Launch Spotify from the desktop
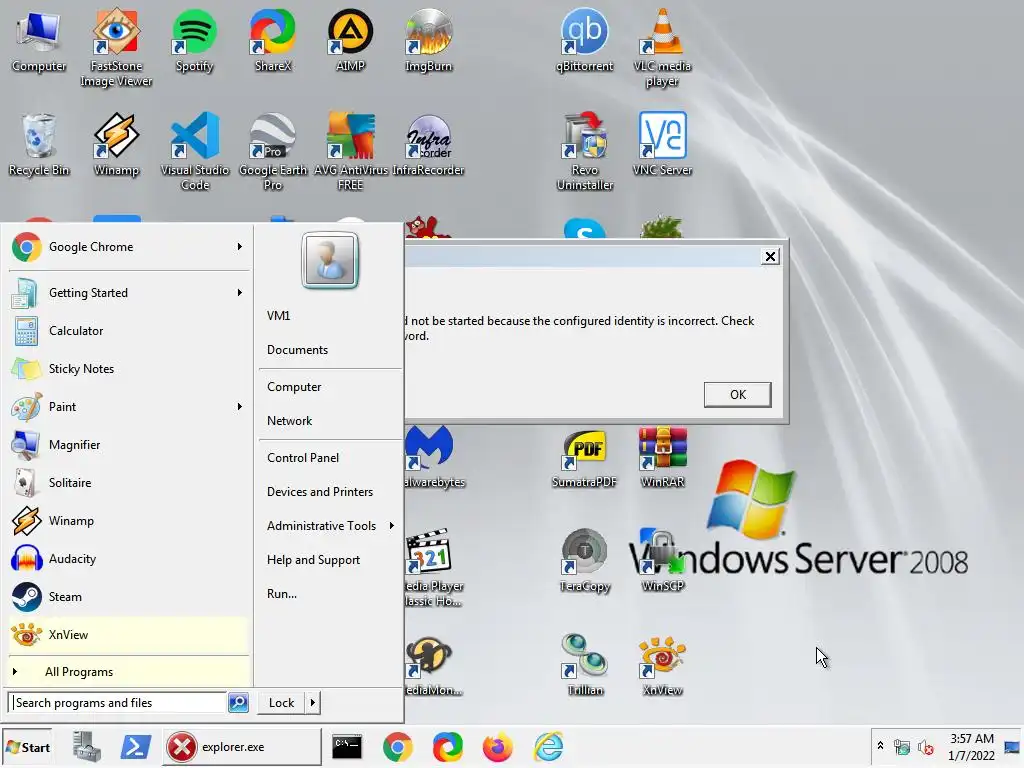The height and width of the screenshot is (768, 1024). pos(194,40)
